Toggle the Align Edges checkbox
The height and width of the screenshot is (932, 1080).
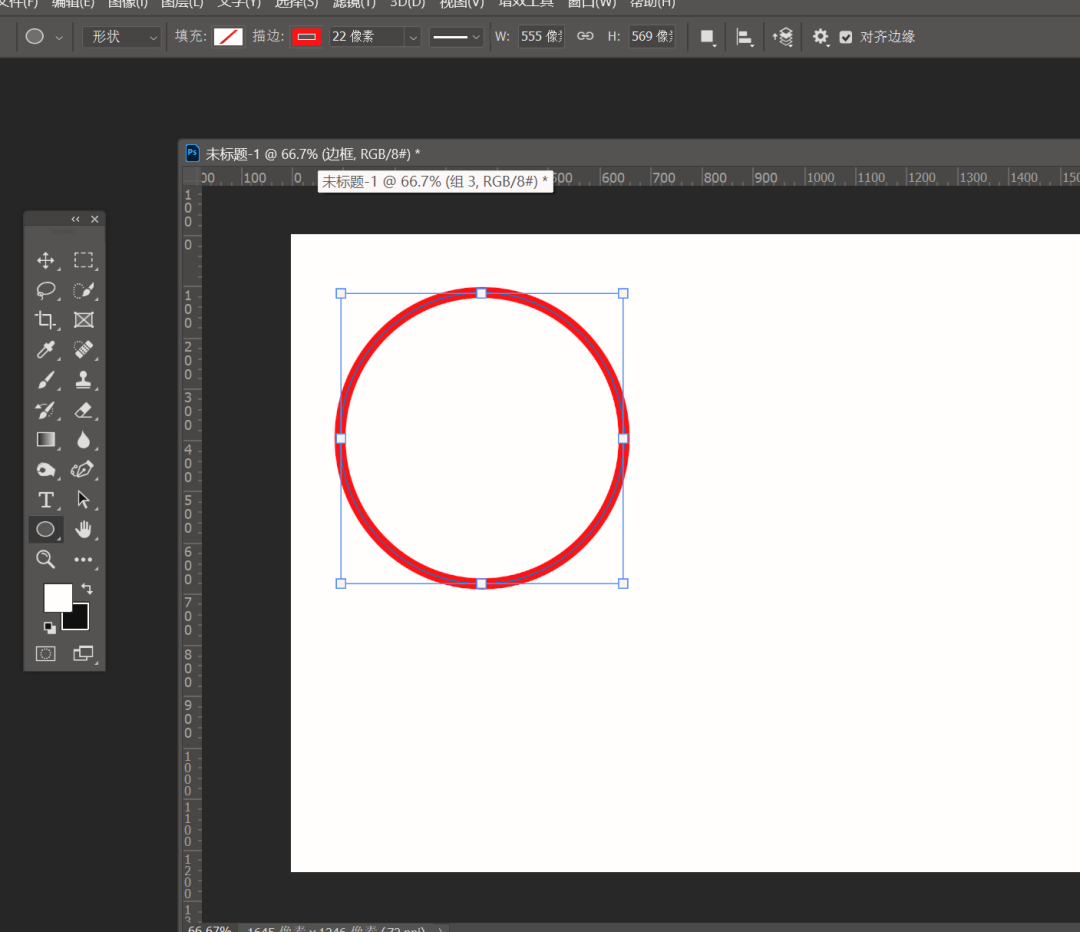[x=846, y=37]
